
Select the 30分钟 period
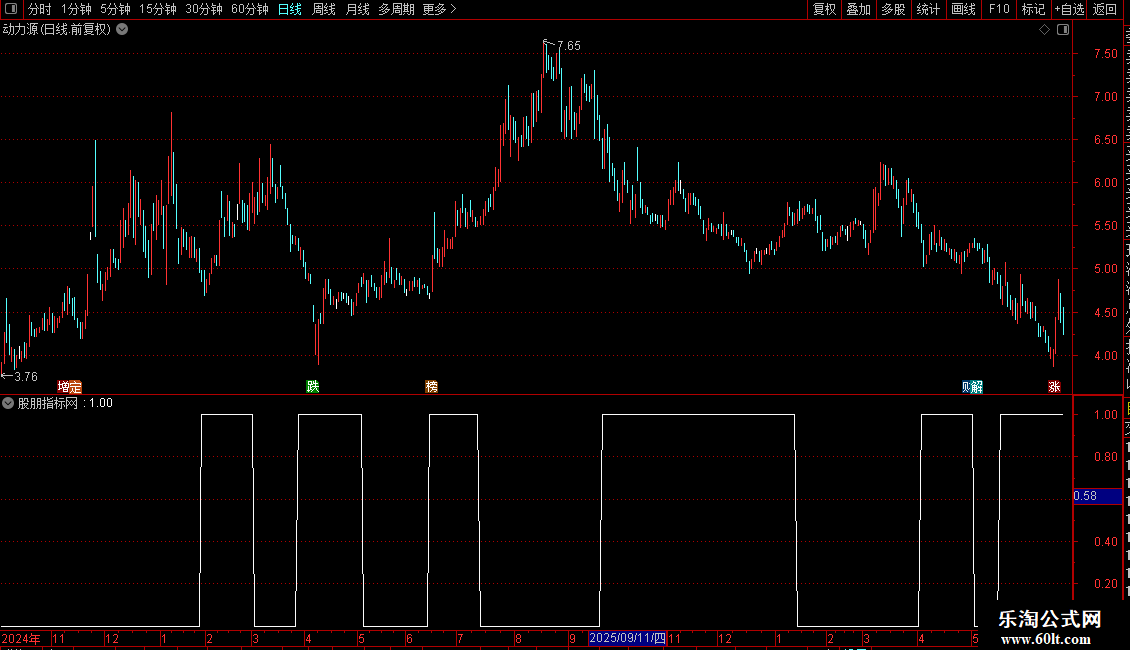point(204,9)
